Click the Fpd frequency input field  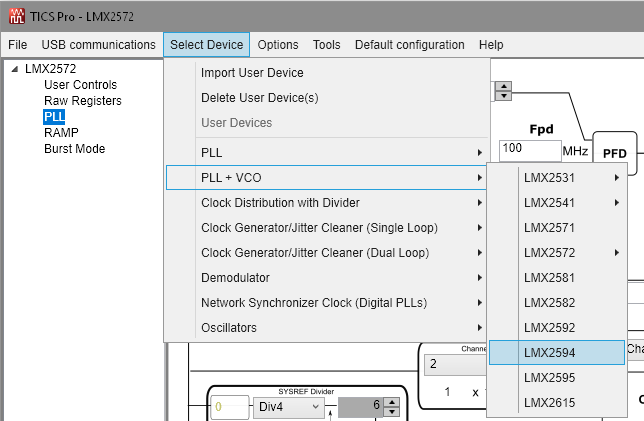point(528,148)
